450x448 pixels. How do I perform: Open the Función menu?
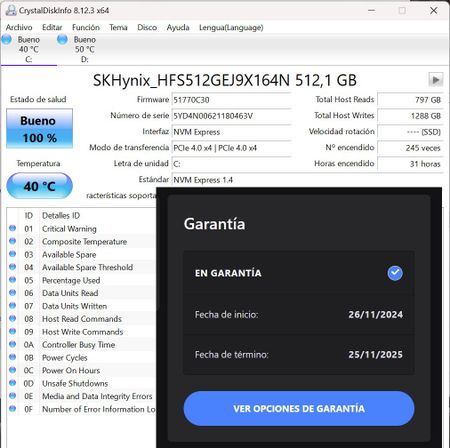[x=86, y=27]
